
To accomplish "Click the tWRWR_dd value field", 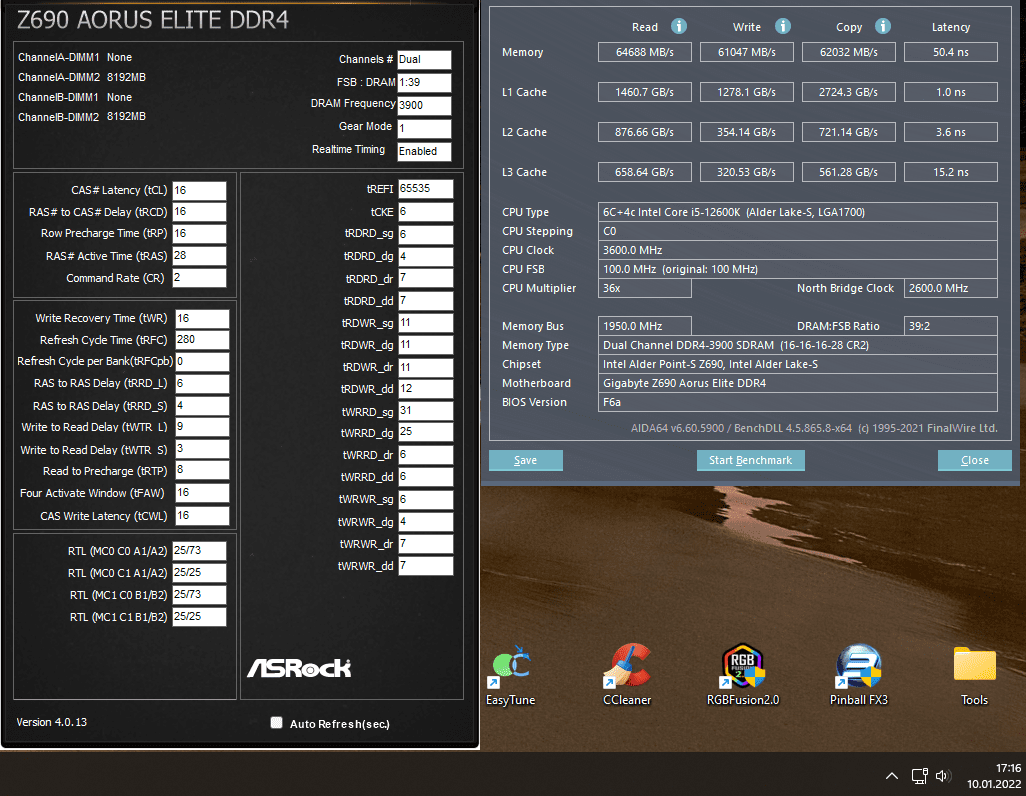I will pos(425,566).
